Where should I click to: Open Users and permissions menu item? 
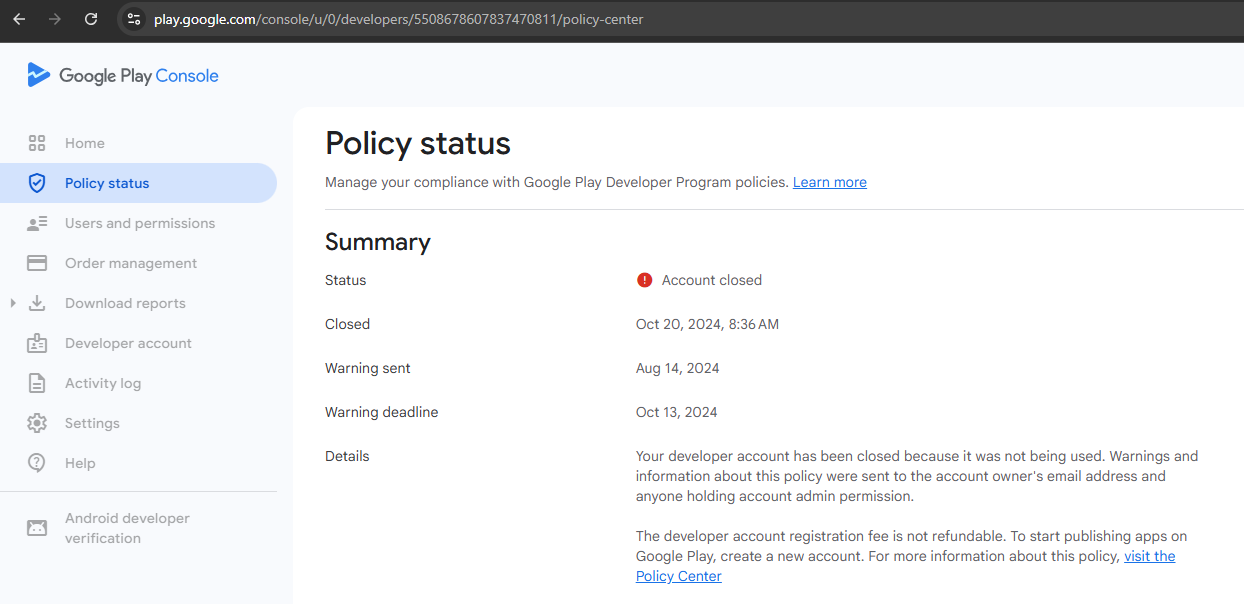tap(140, 223)
